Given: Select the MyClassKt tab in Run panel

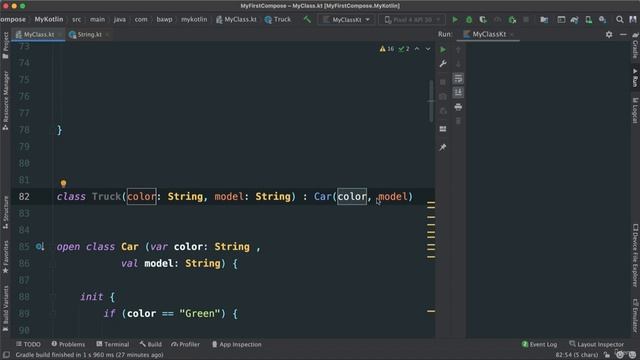Looking at the screenshot, I should pyautogui.click(x=488, y=34).
